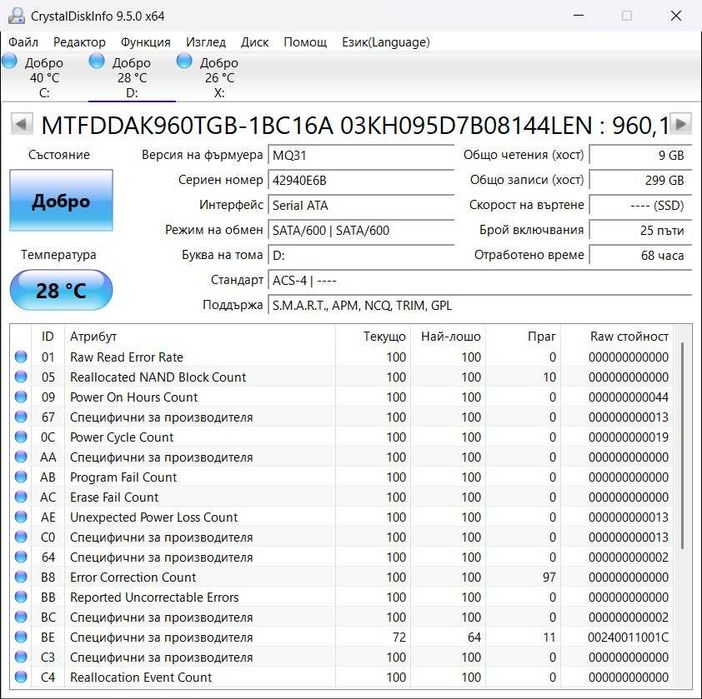Viewport: 702px width, 699px height.
Task: Click the status orb for Erase Fail Count
Action: click(x=21, y=497)
